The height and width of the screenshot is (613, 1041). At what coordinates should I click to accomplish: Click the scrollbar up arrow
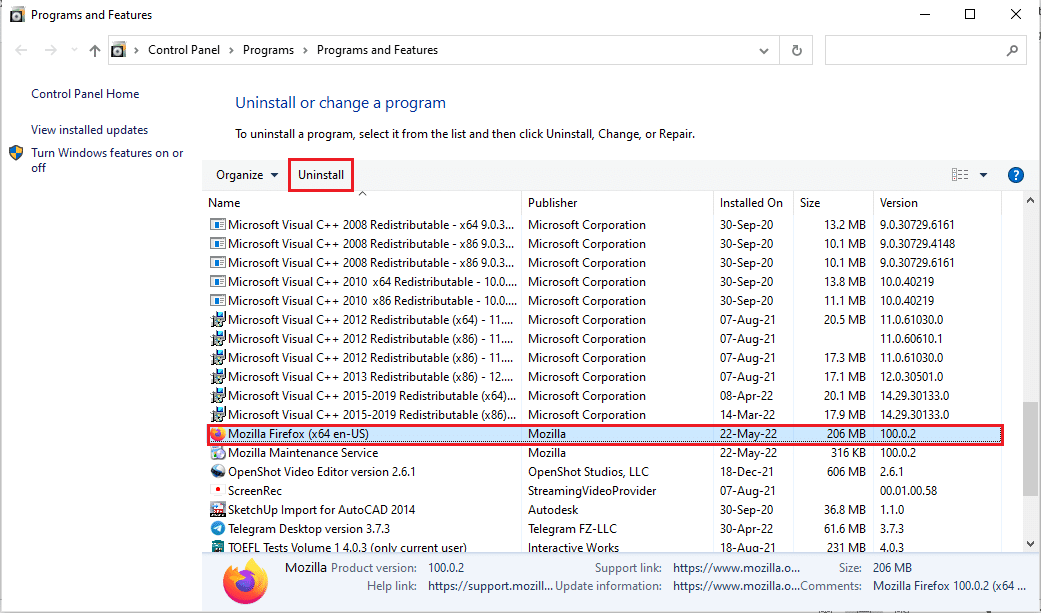click(x=1030, y=201)
